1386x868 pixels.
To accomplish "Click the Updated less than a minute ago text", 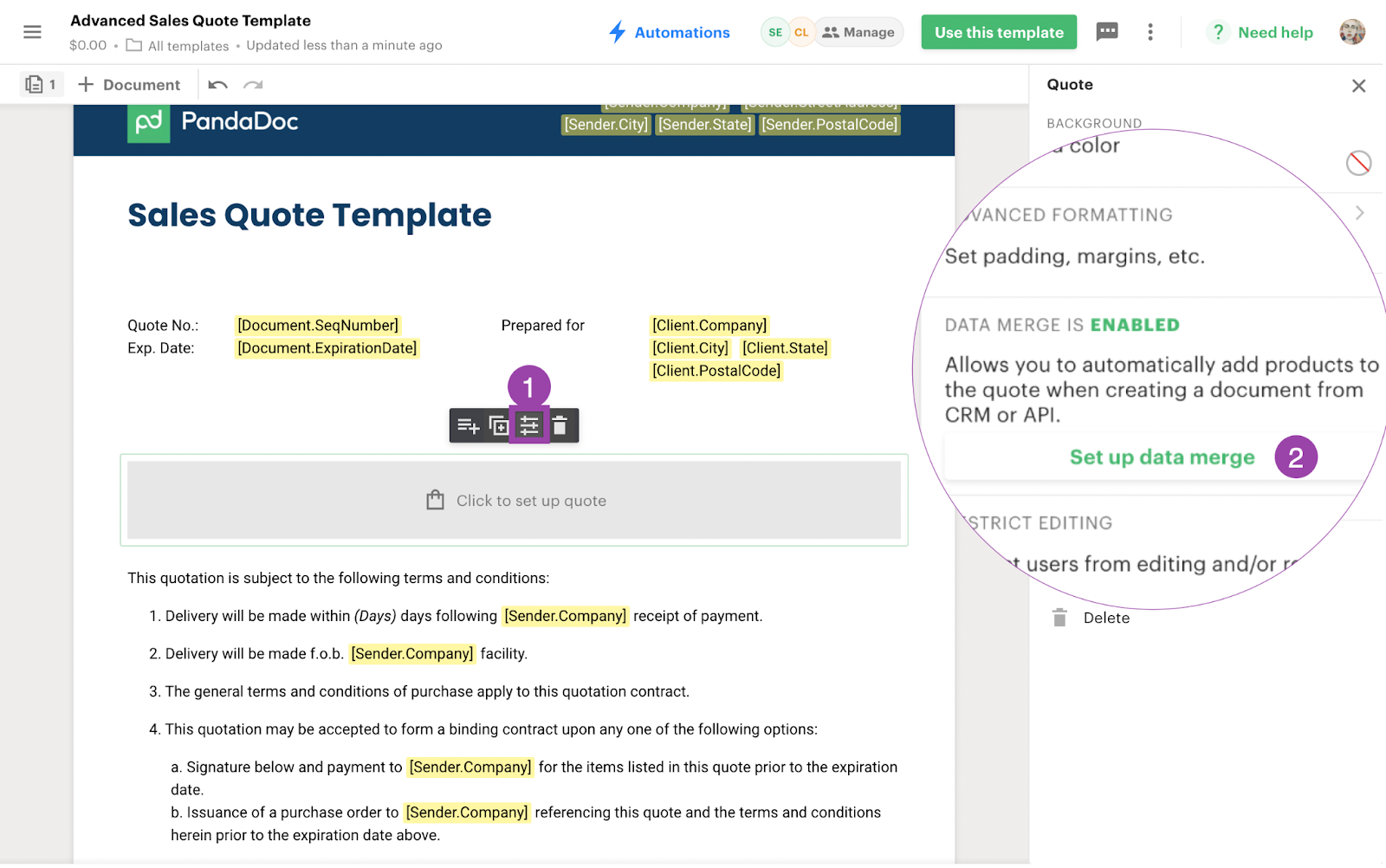I will coord(344,46).
